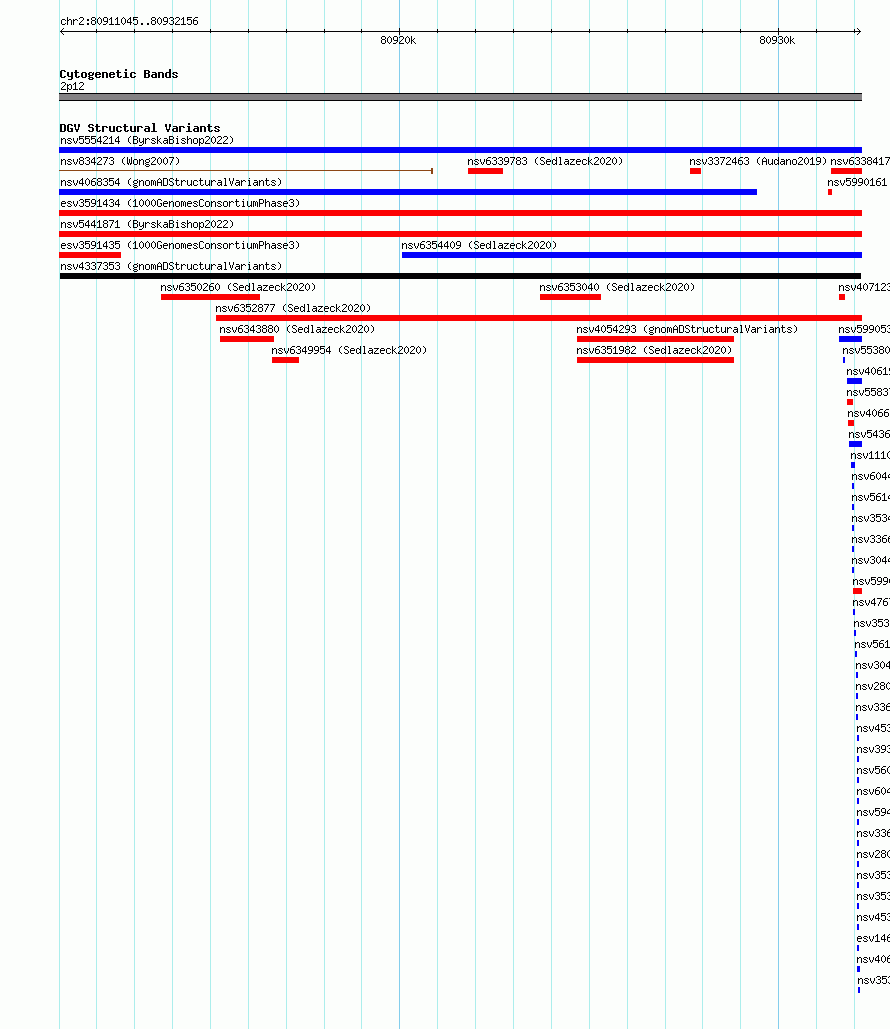Screen dimensions: 890x1029
Task: Click the blue bar of nsv4068354
Action: pos(408,192)
